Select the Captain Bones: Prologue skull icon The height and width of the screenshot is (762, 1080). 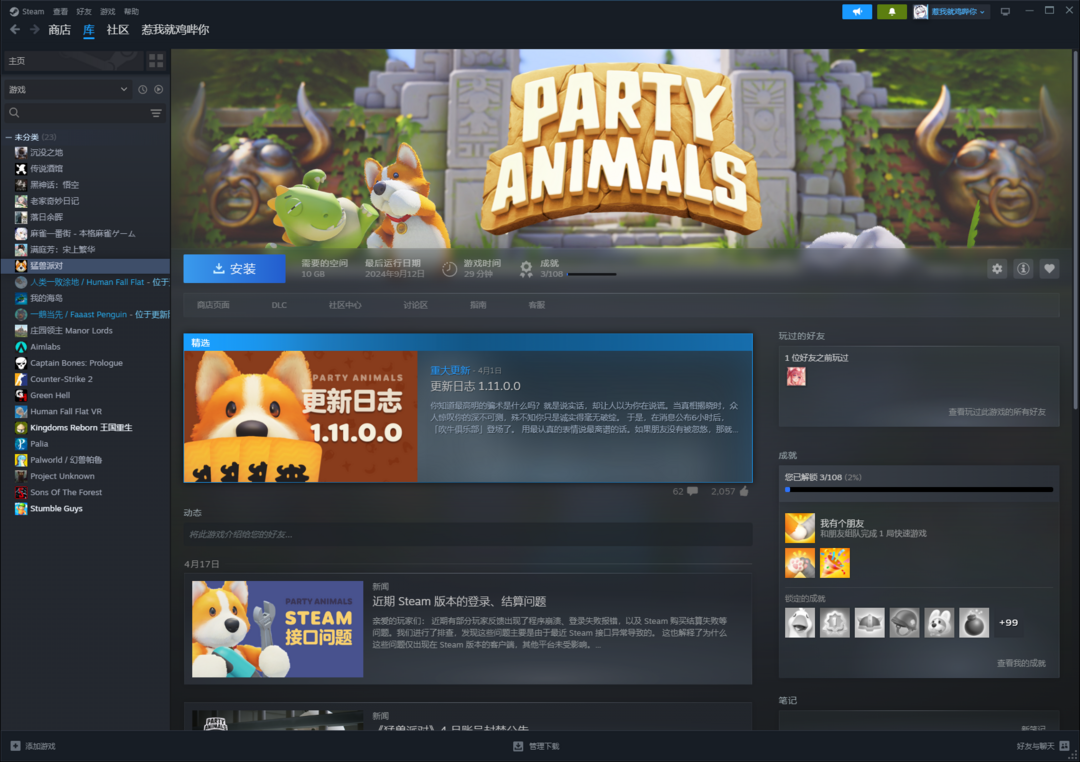pyautogui.click(x=21, y=363)
